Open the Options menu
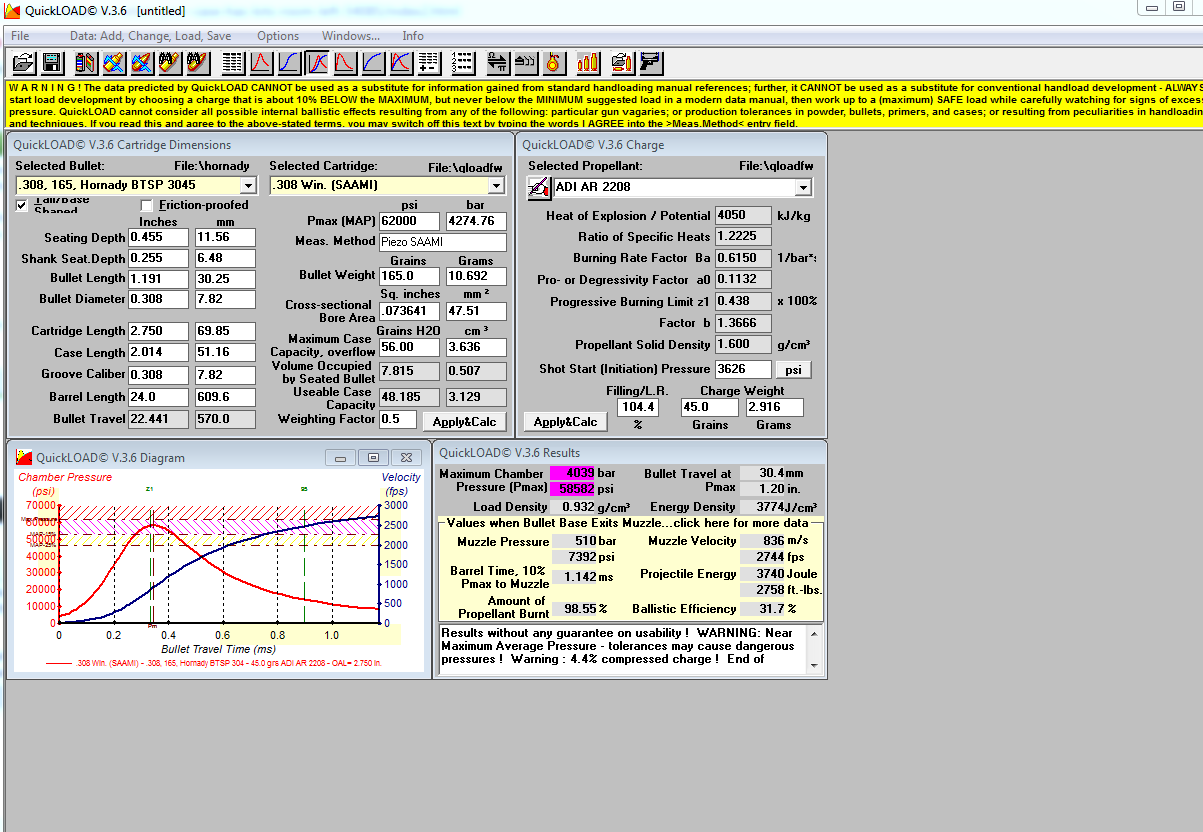The height and width of the screenshot is (832, 1203). pyautogui.click(x=278, y=36)
